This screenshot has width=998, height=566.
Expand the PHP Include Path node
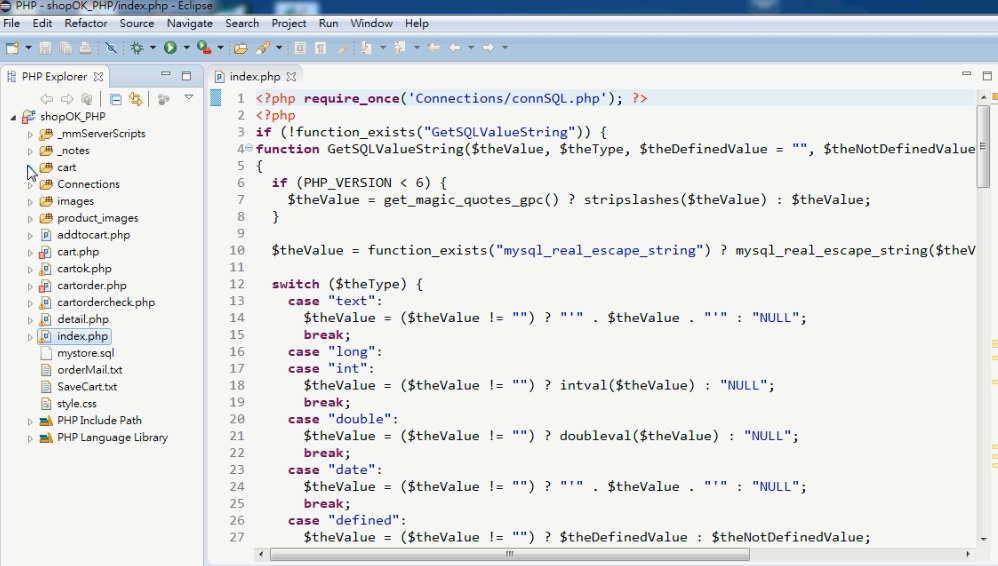[30, 421]
